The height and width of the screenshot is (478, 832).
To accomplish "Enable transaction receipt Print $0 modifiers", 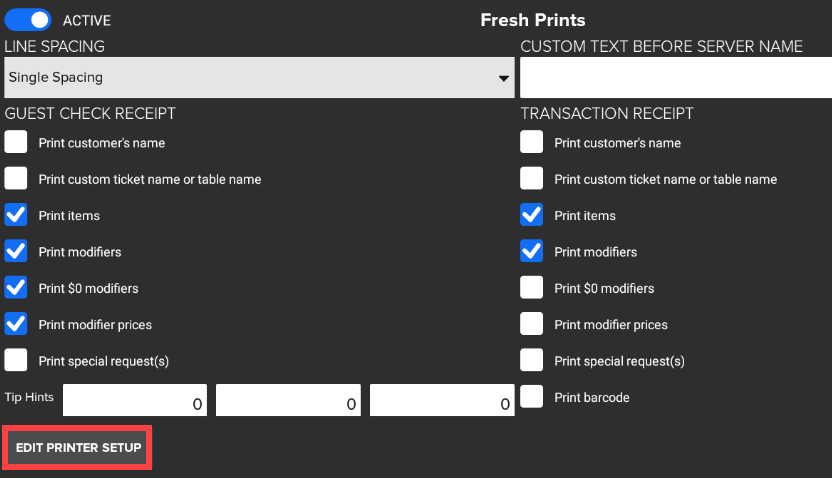I will (532, 288).
